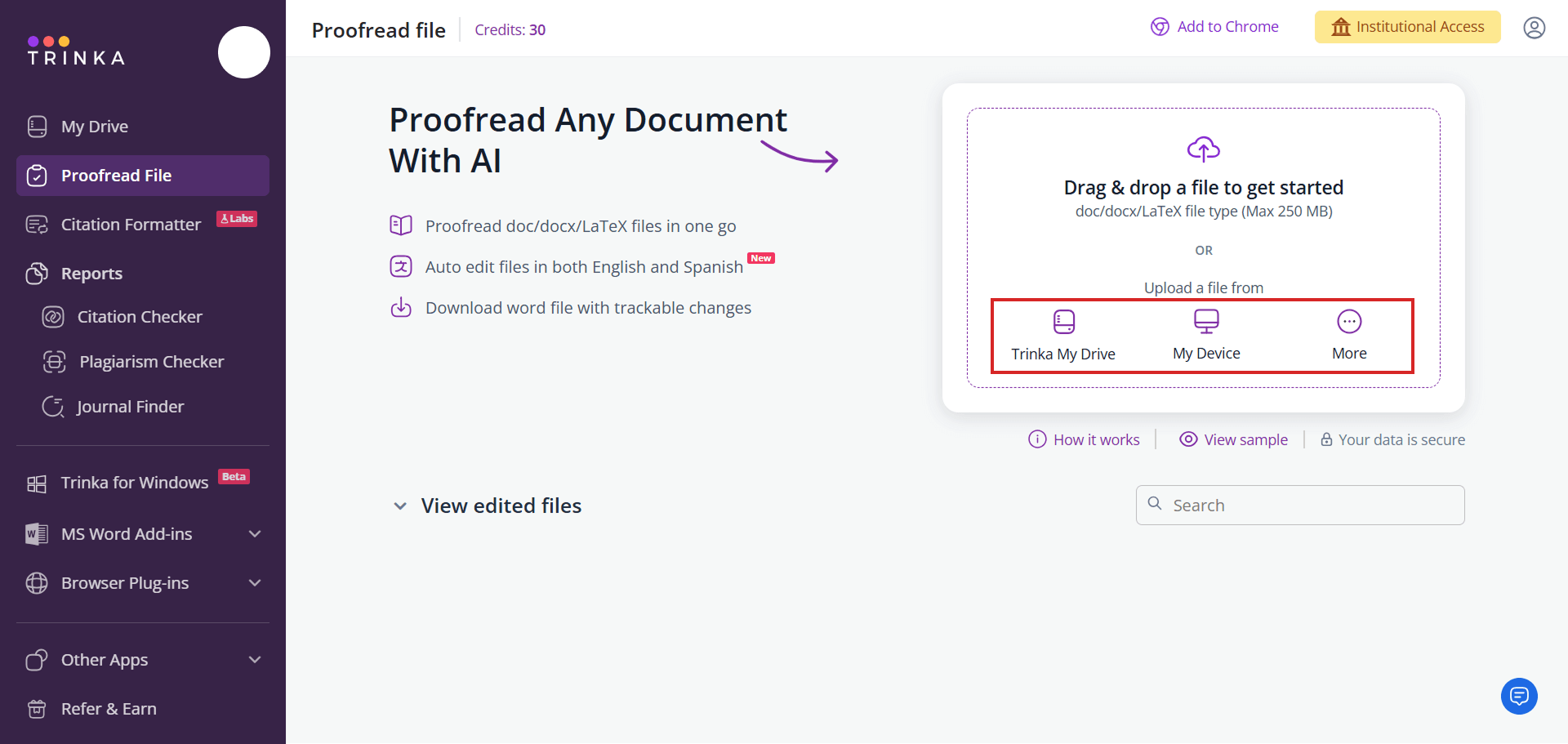Click the Journal Finder icon
This screenshot has height=744, width=1568.
[x=53, y=407]
